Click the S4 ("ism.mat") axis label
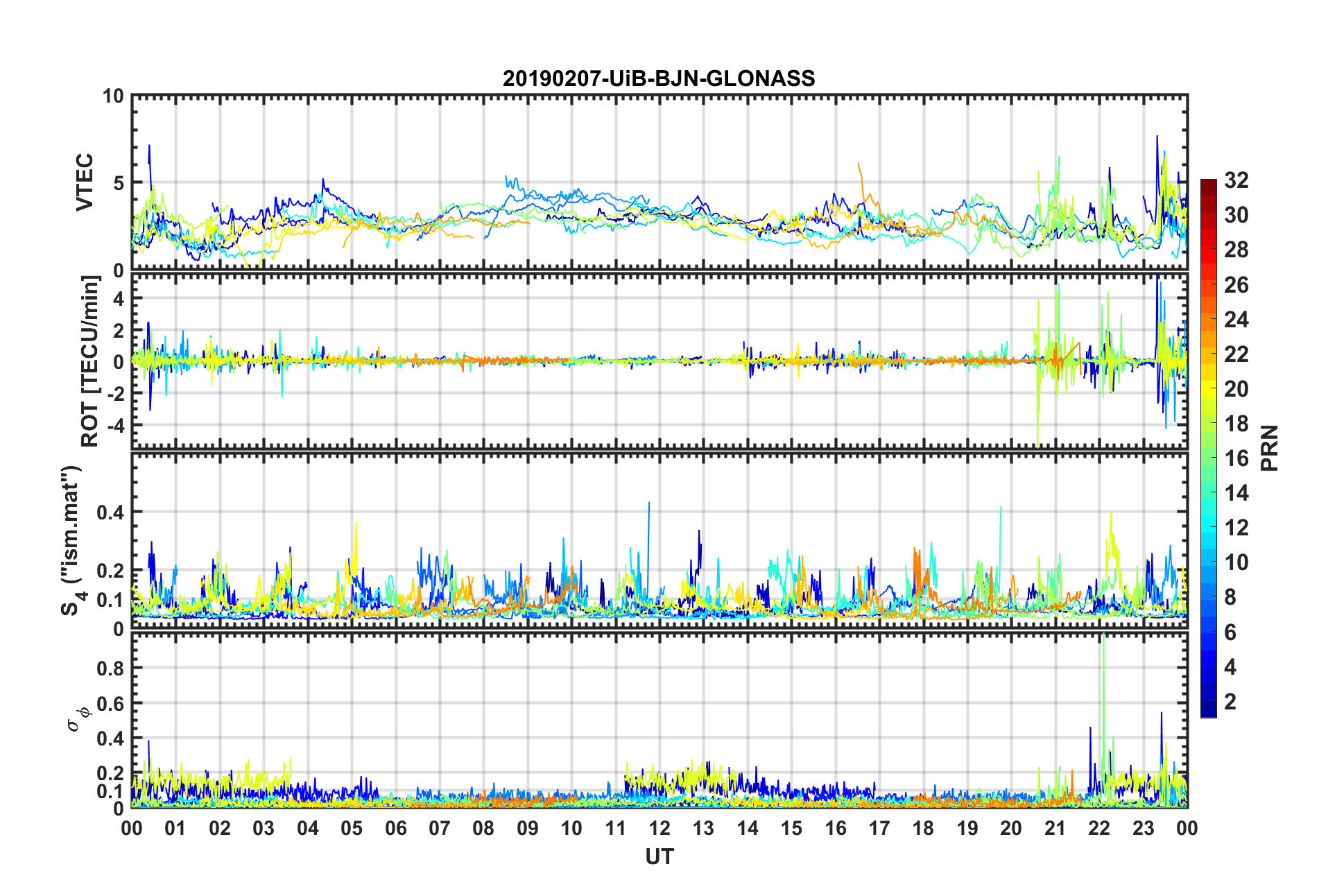 coord(71,540)
